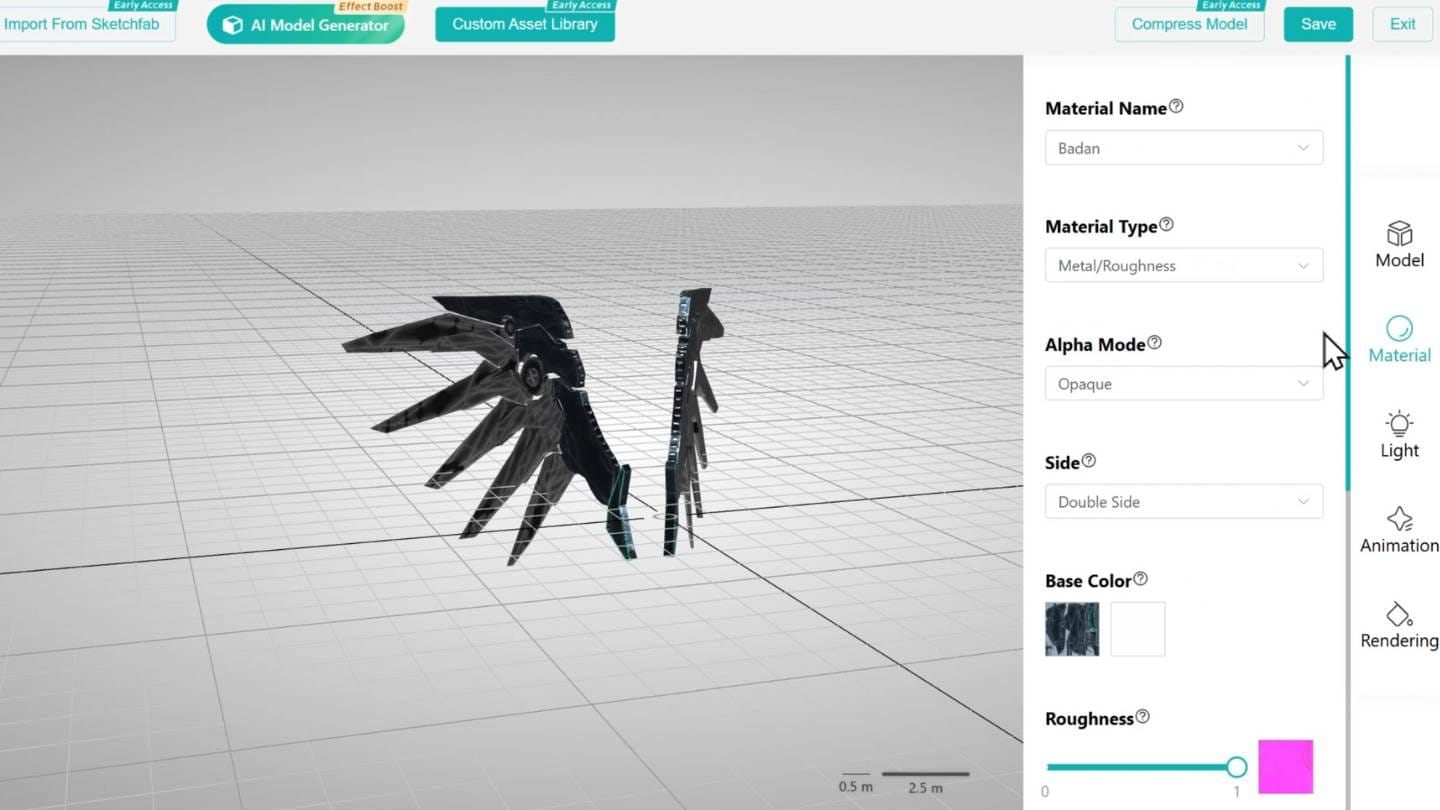
Task: Open the Rendering panel
Action: coord(1398,623)
